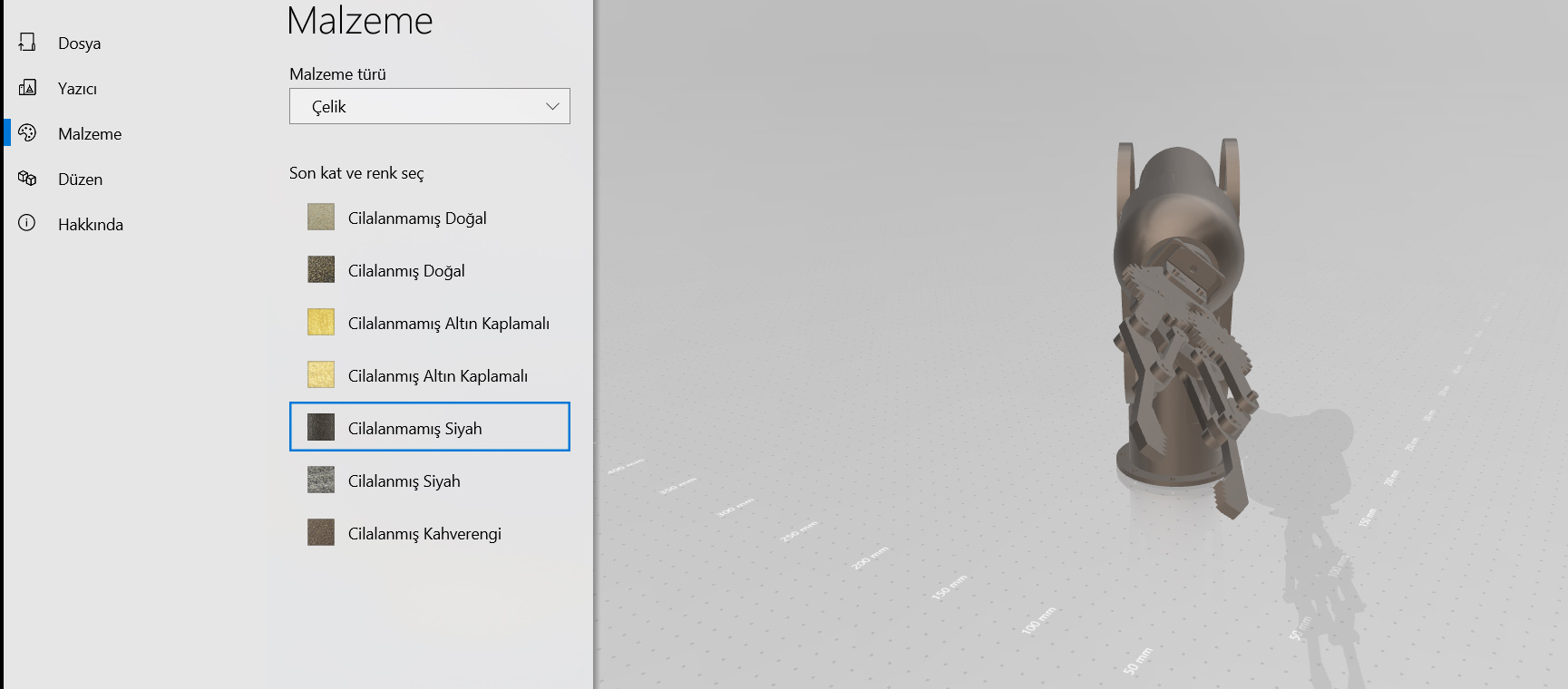Image resolution: width=1568 pixels, height=689 pixels.
Task: Pick the Cilalanmış Siyah swatch
Action: pyautogui.click(x=321, y=480)
